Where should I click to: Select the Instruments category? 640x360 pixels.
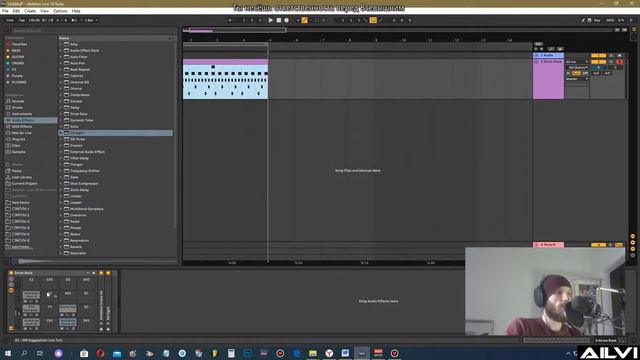point(22,114)
